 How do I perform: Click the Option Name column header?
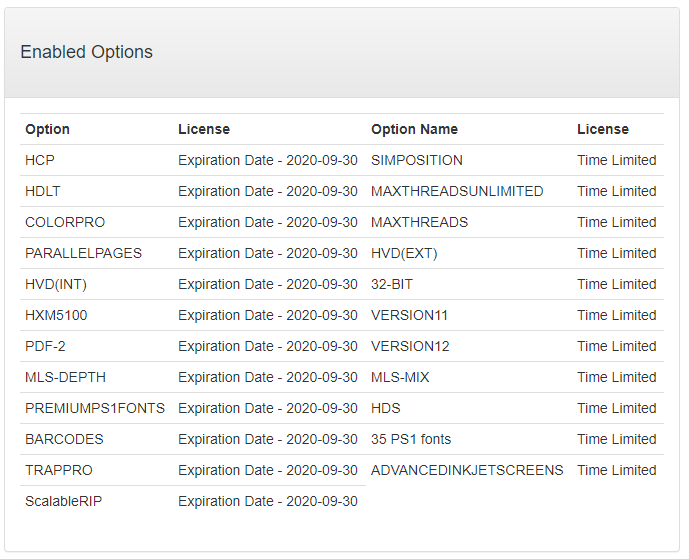click(x=414, y=129)
